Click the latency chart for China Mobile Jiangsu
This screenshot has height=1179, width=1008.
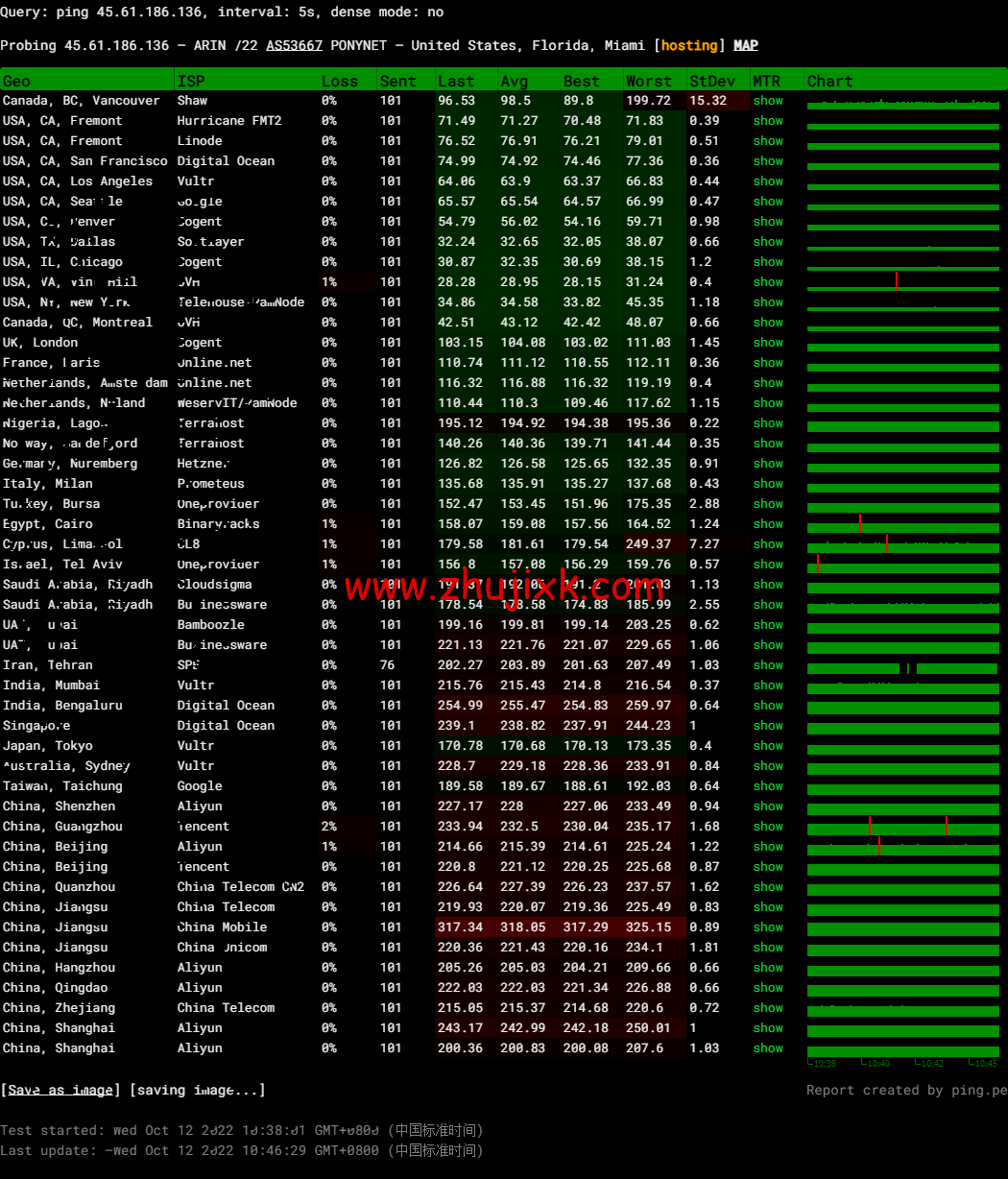tap(902, 926)
